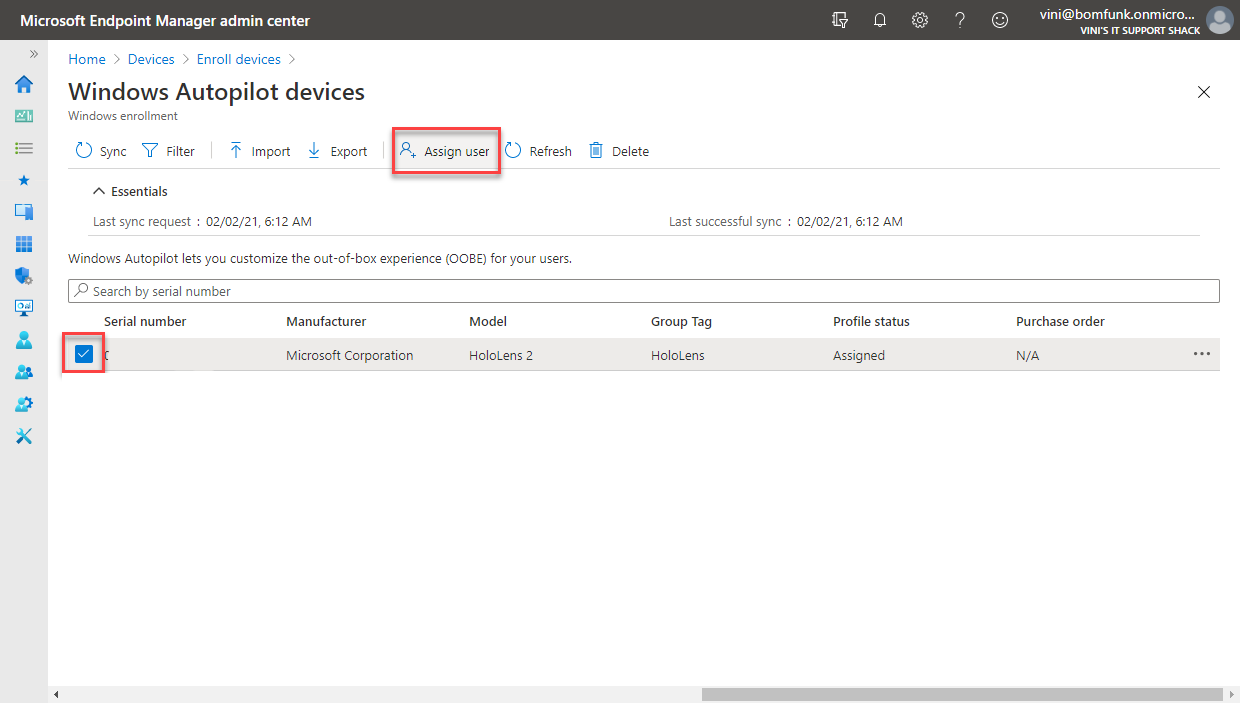Open Troubleshooting tools icon in sidebar
The width and height of the screenshot is (1240, 703).
[x=24, y=436]
